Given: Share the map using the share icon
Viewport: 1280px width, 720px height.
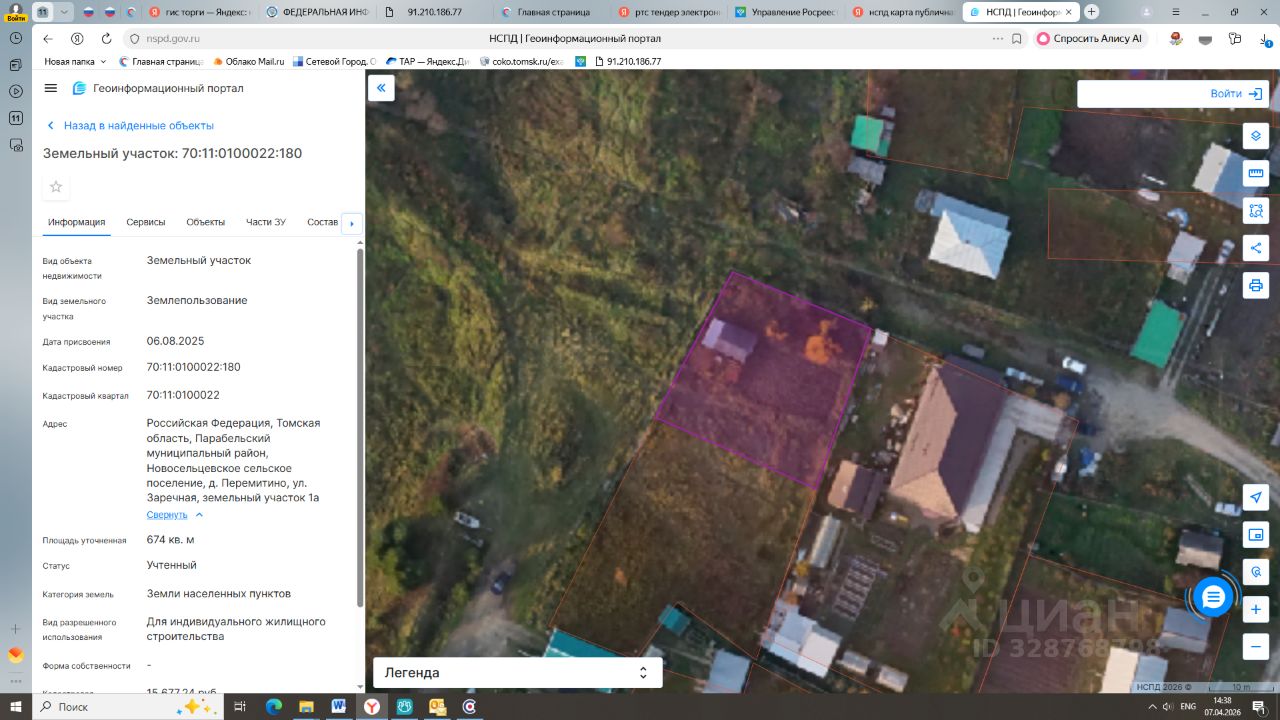Looking at the screenshot, I should coord(1256,248).
